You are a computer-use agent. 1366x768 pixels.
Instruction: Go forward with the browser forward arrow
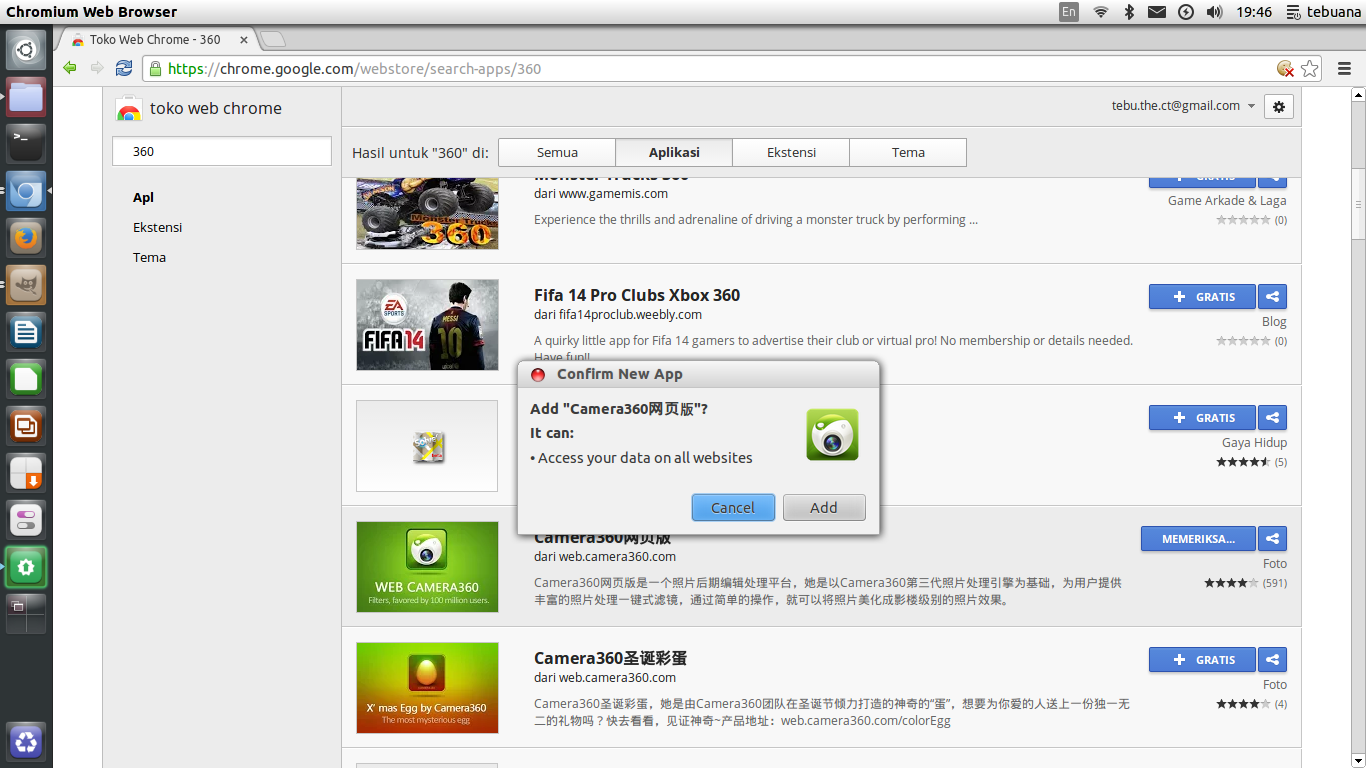97,68
